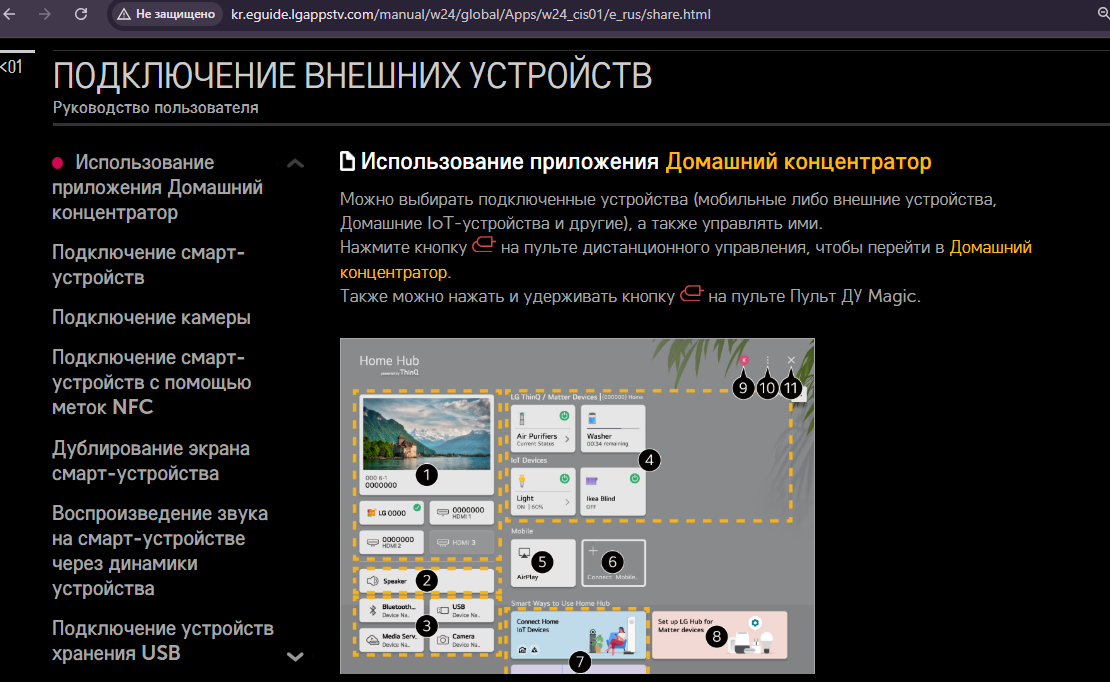Open "Дублирование экрана смарт-устройства" topic
1110x682 pixels.
[151, 461]
